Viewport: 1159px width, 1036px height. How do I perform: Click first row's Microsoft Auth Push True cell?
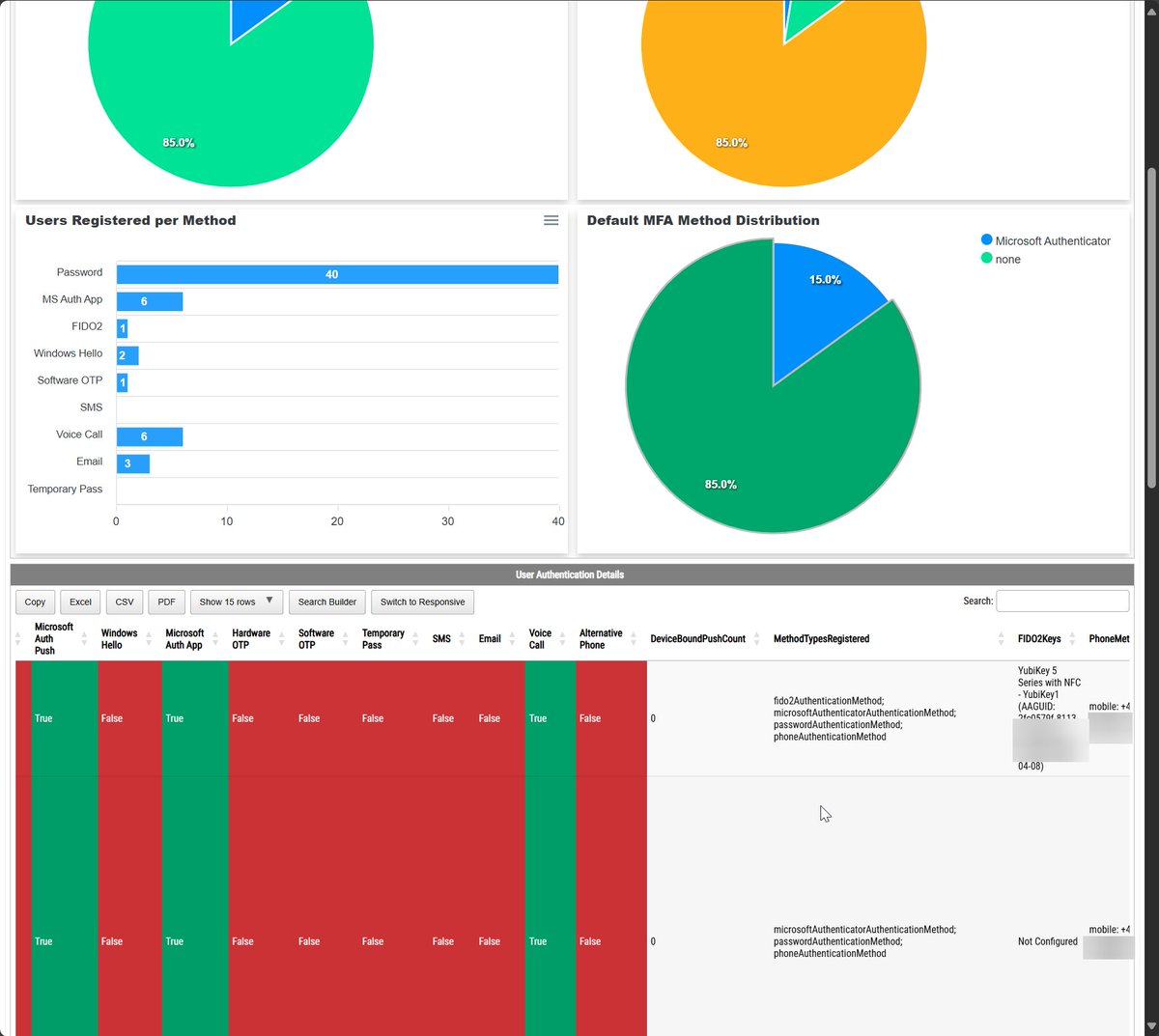point(64,718)
